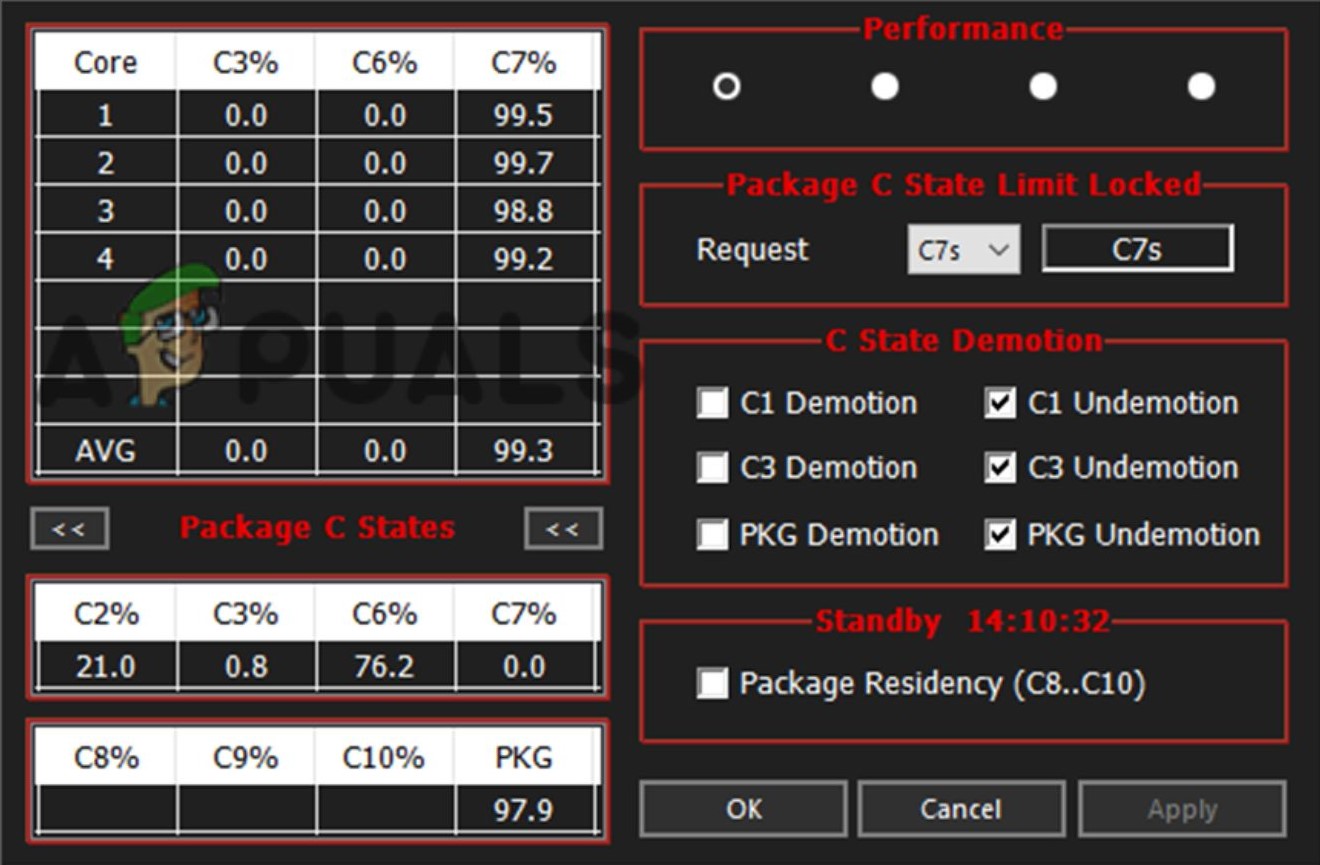Click the Package C States label
The width and height of the screenshot is (1320, 865).
click(317, 527)
